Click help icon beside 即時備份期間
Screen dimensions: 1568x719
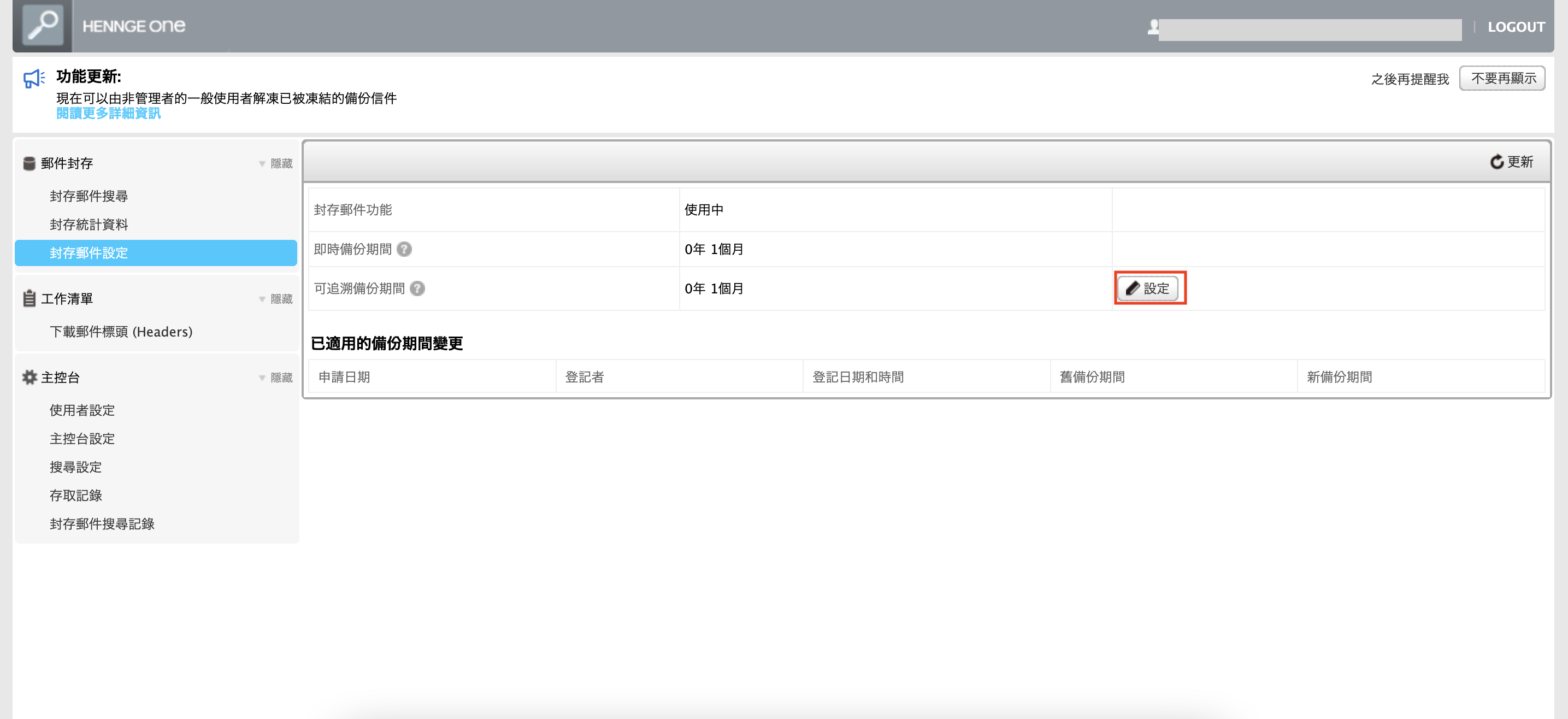[x=404, y=249]
